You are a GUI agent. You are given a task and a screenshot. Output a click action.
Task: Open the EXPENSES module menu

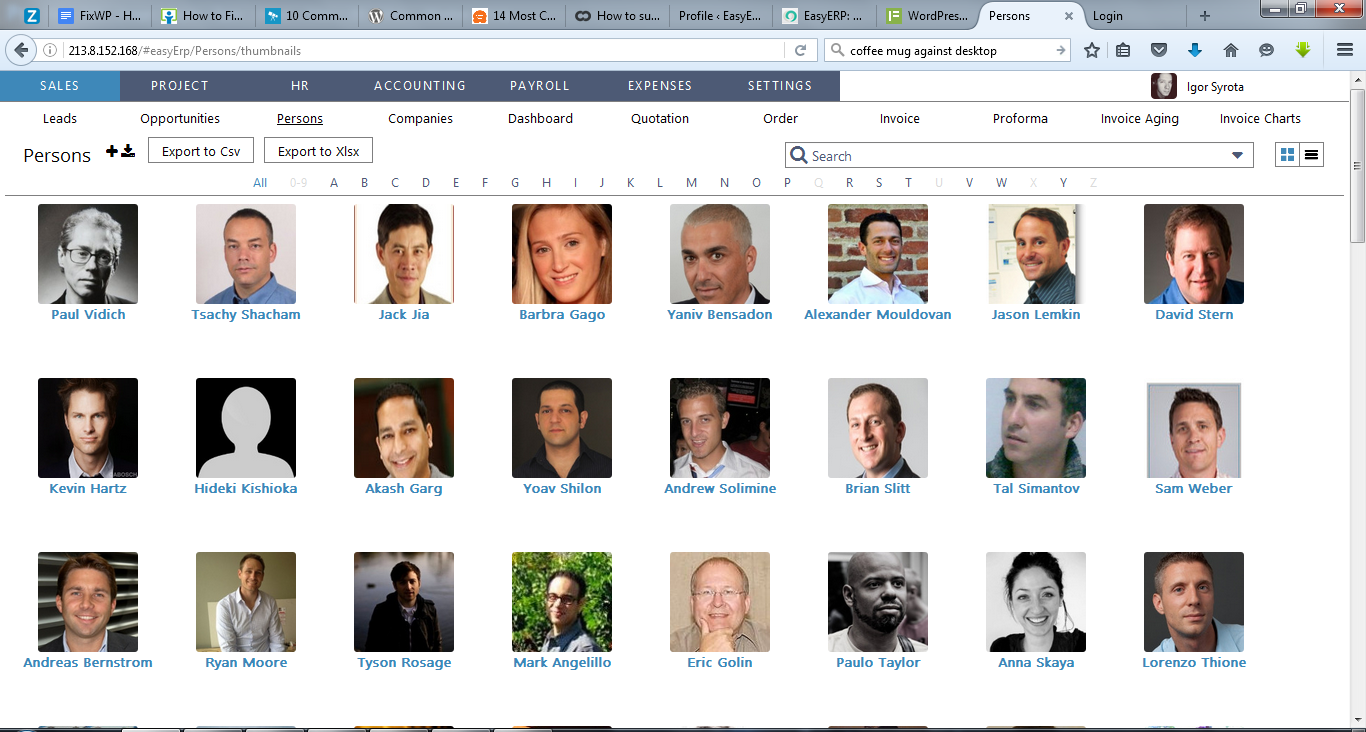click(x=660, y=86)
